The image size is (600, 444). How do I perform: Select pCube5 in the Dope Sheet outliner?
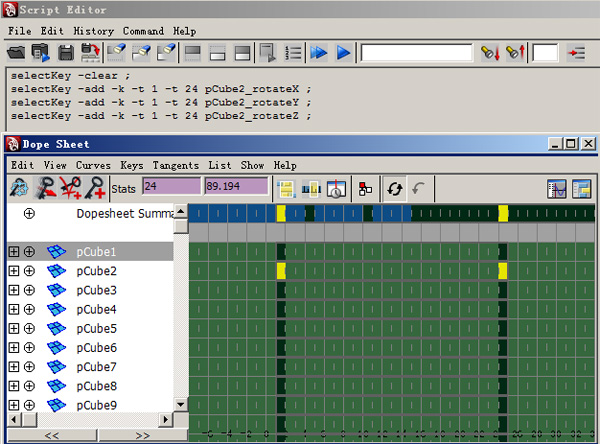(x=96, y=328)
